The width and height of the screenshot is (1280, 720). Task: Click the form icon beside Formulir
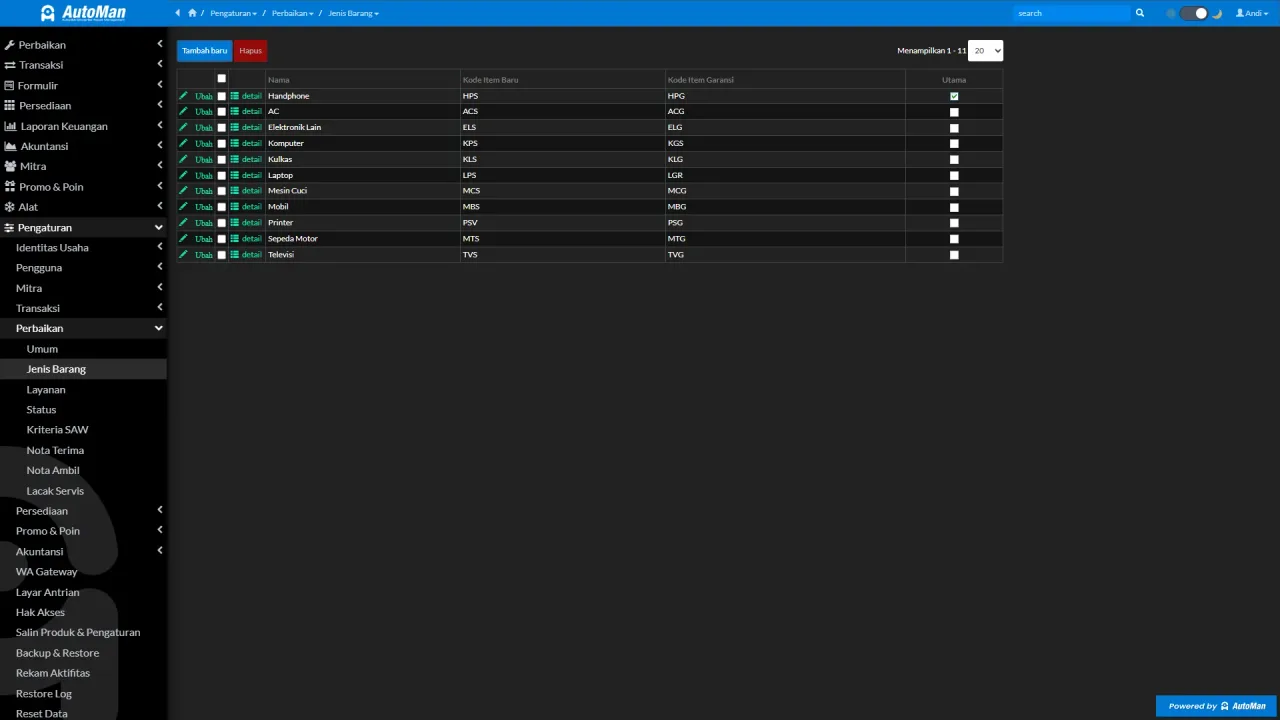[10, 85]
